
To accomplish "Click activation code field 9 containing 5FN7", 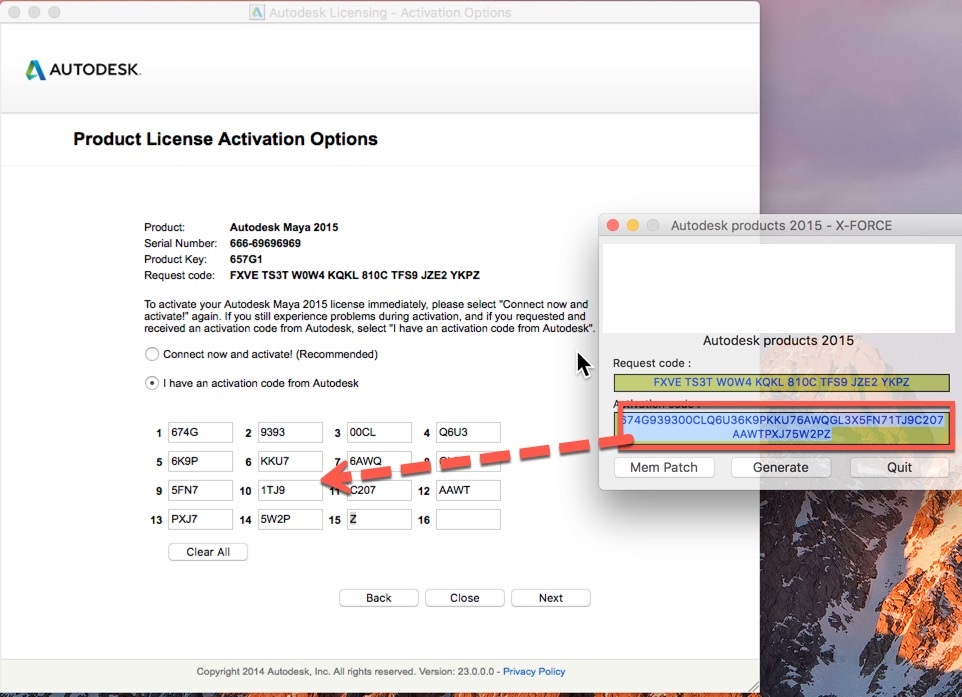I will (x=200, y=490).
